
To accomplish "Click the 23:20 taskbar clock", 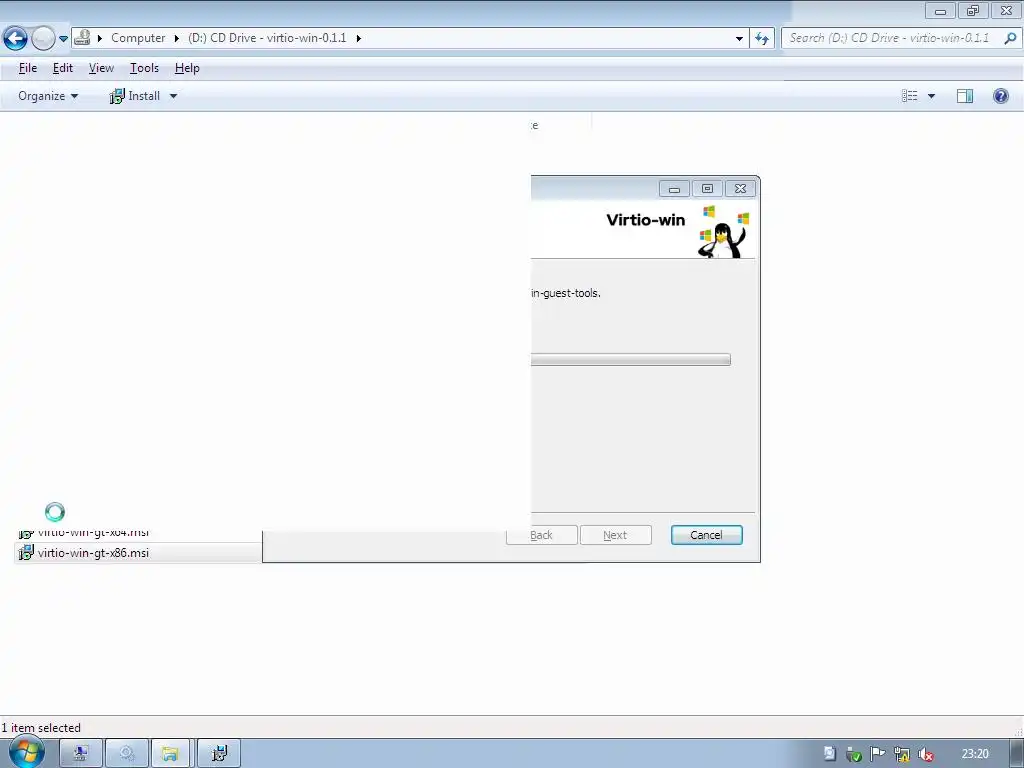I will click(975, 754).
